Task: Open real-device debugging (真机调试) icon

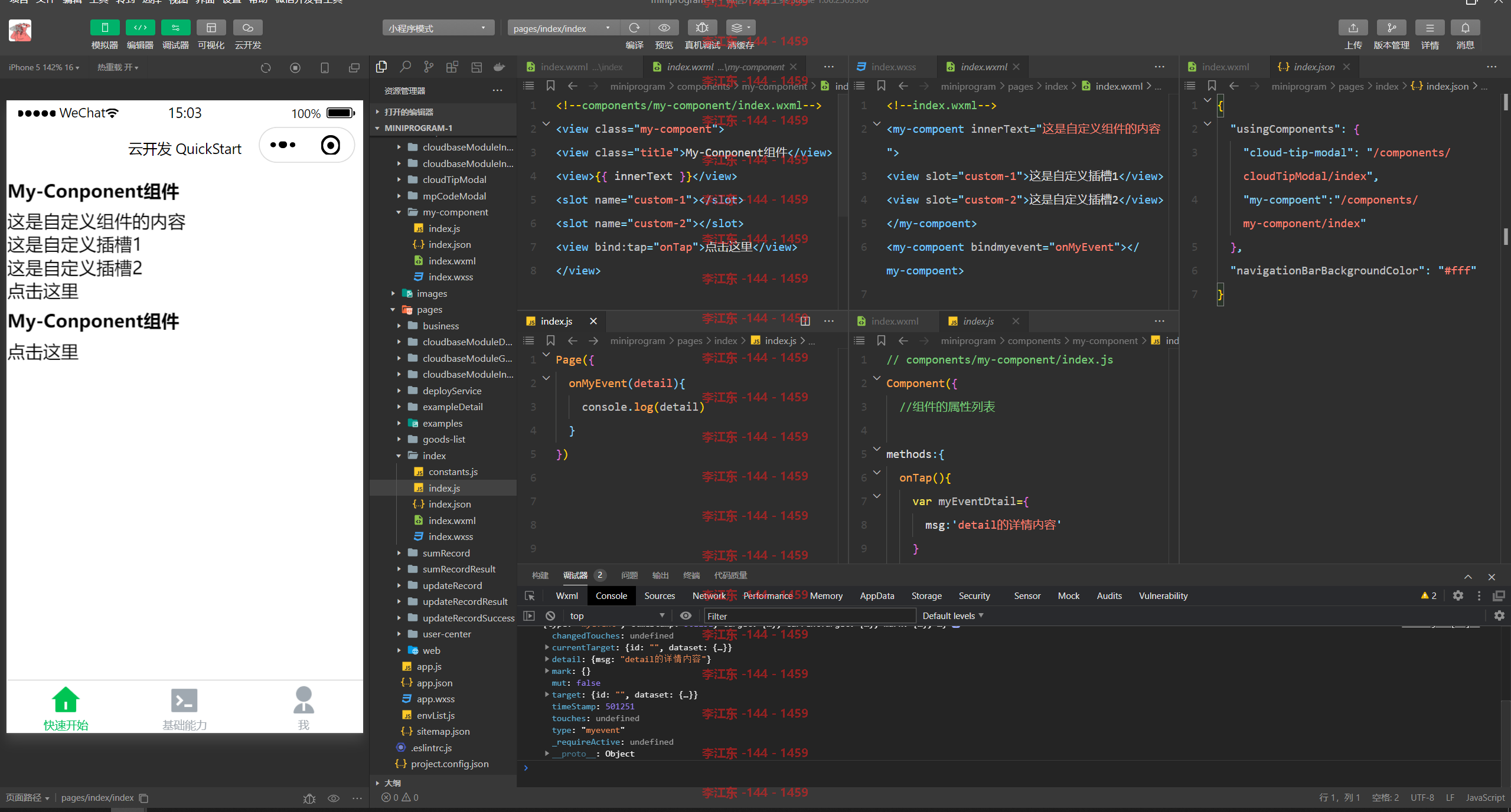Action: click(702, 28)
